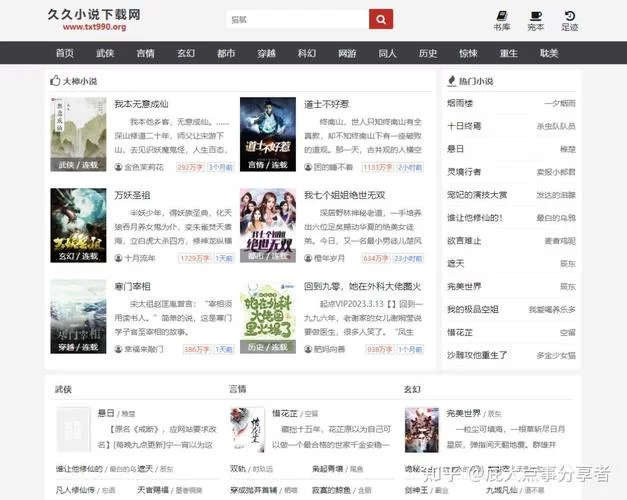Select 耽美 in the navigation bar
The height and width of the screenshot is (500, 627).
coord(549,53)
